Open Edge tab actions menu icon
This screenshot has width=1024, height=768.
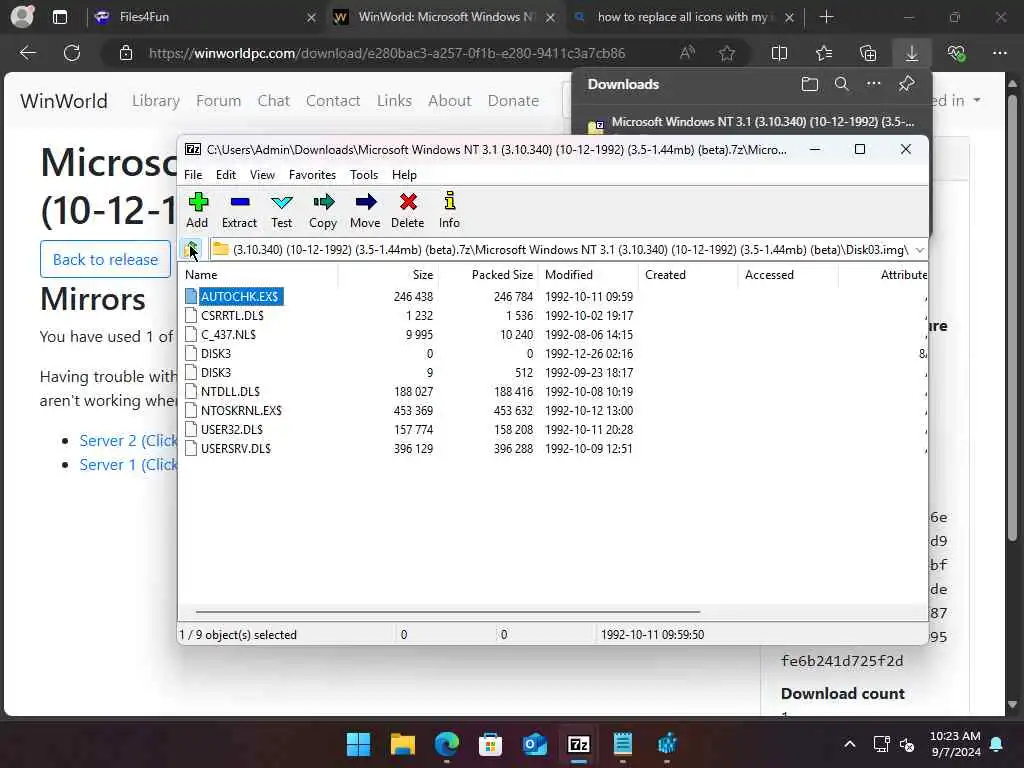pyautogui.click(x=59, y=17)
